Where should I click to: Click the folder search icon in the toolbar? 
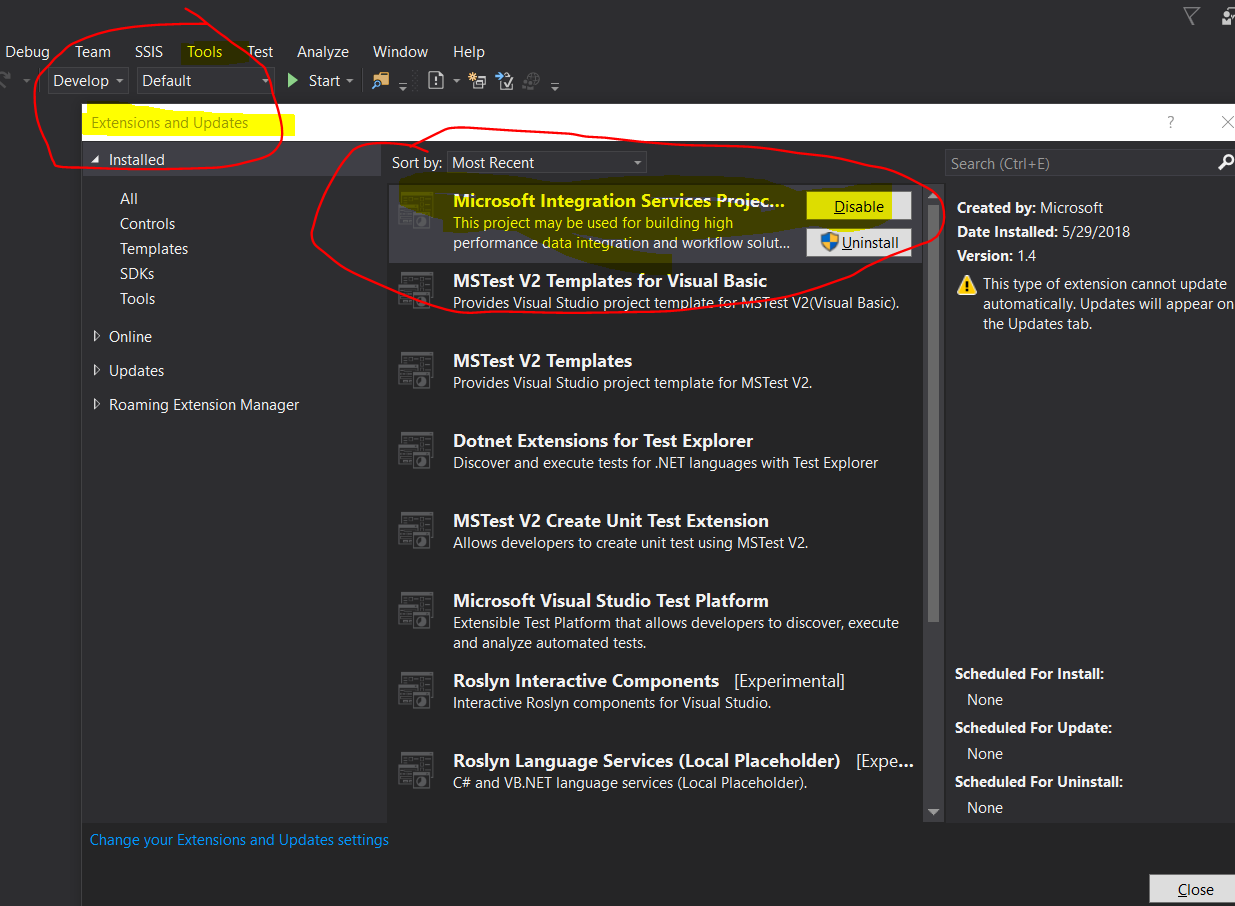click(380, 81)
